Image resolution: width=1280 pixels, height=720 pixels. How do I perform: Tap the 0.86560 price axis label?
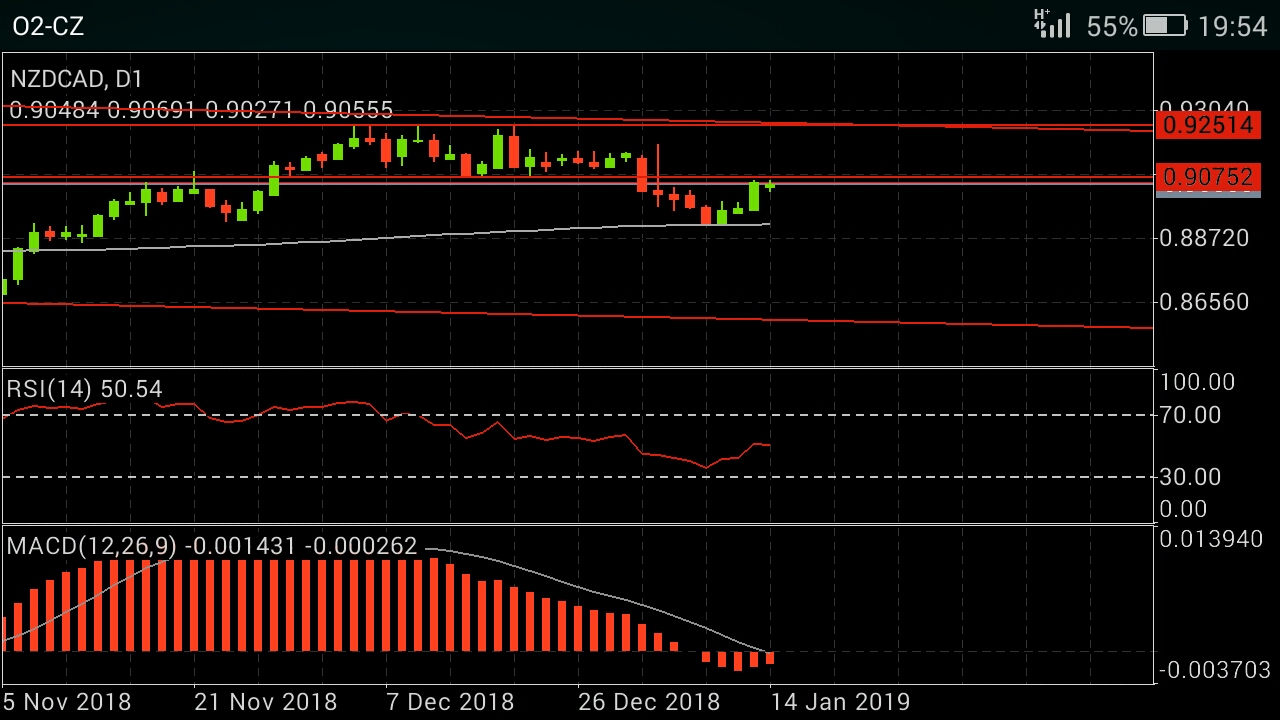coord(1204,302)
